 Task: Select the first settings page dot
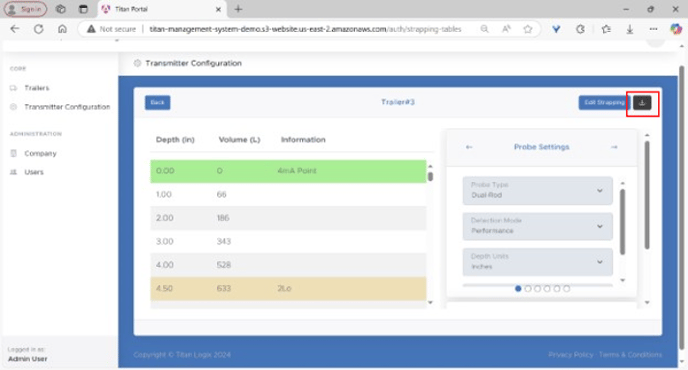[518, 289]
